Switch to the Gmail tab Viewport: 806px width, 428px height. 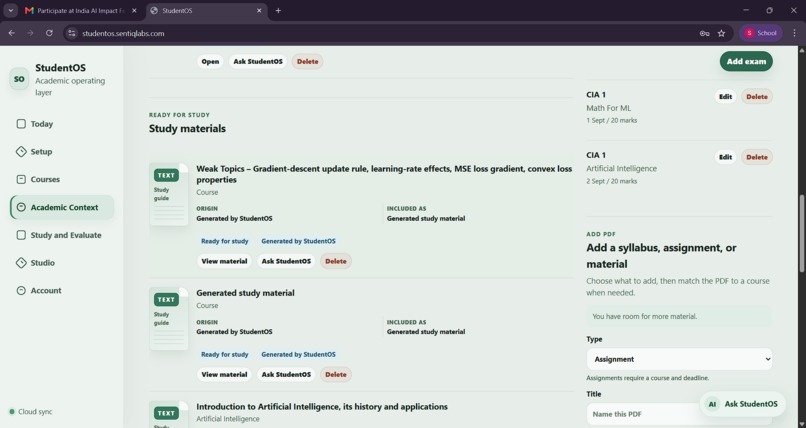[x=80, y=10]
